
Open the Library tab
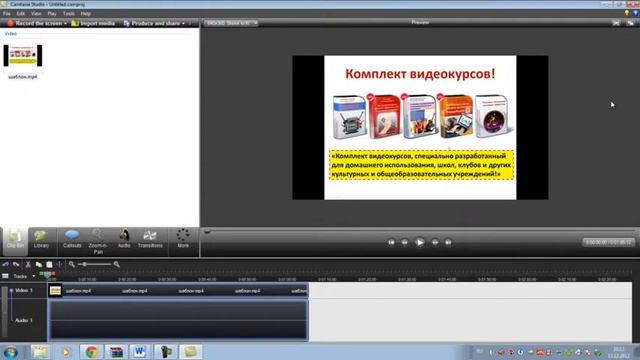pos(41,240)
